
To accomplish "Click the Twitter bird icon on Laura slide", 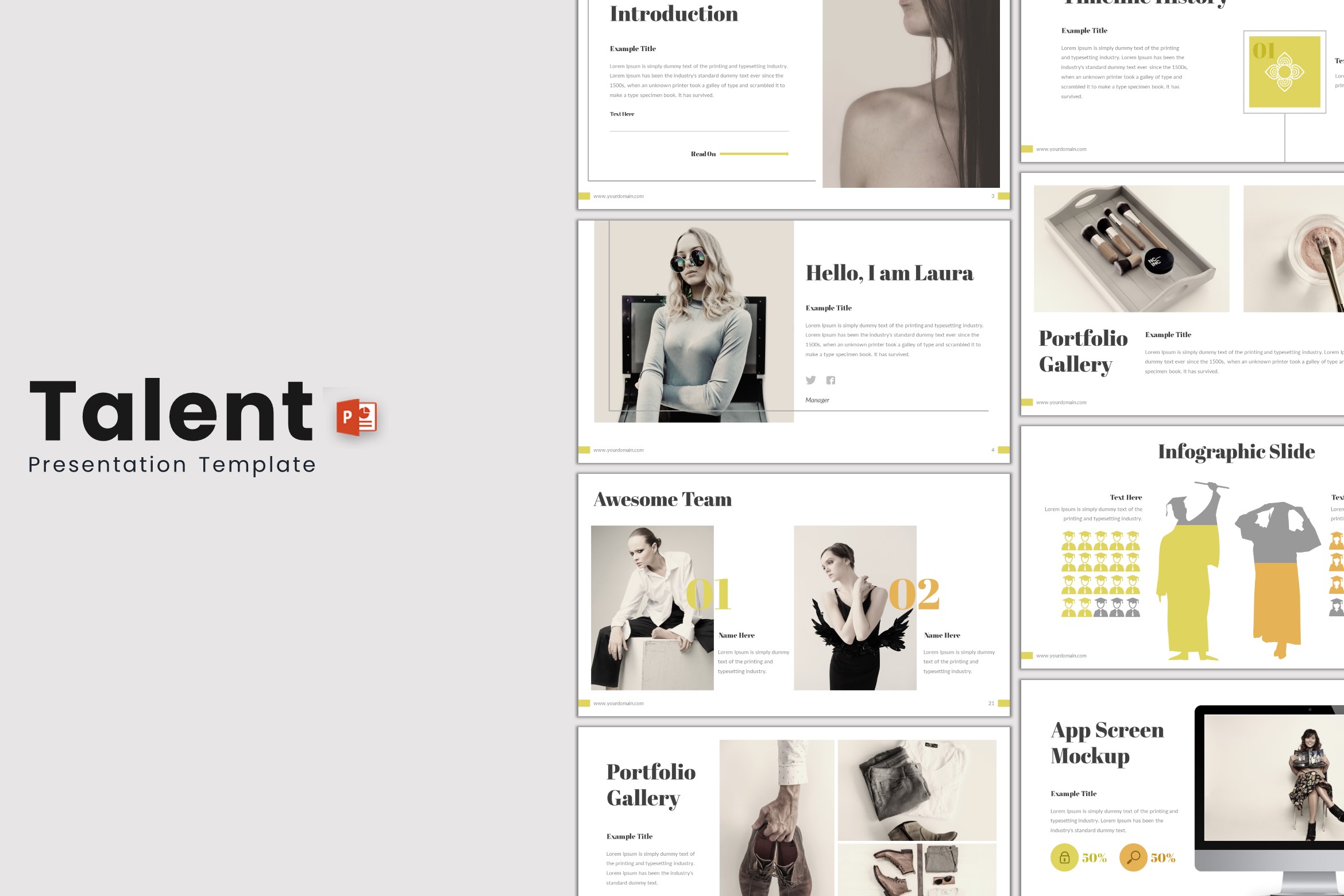I will (x=810, y=380).
